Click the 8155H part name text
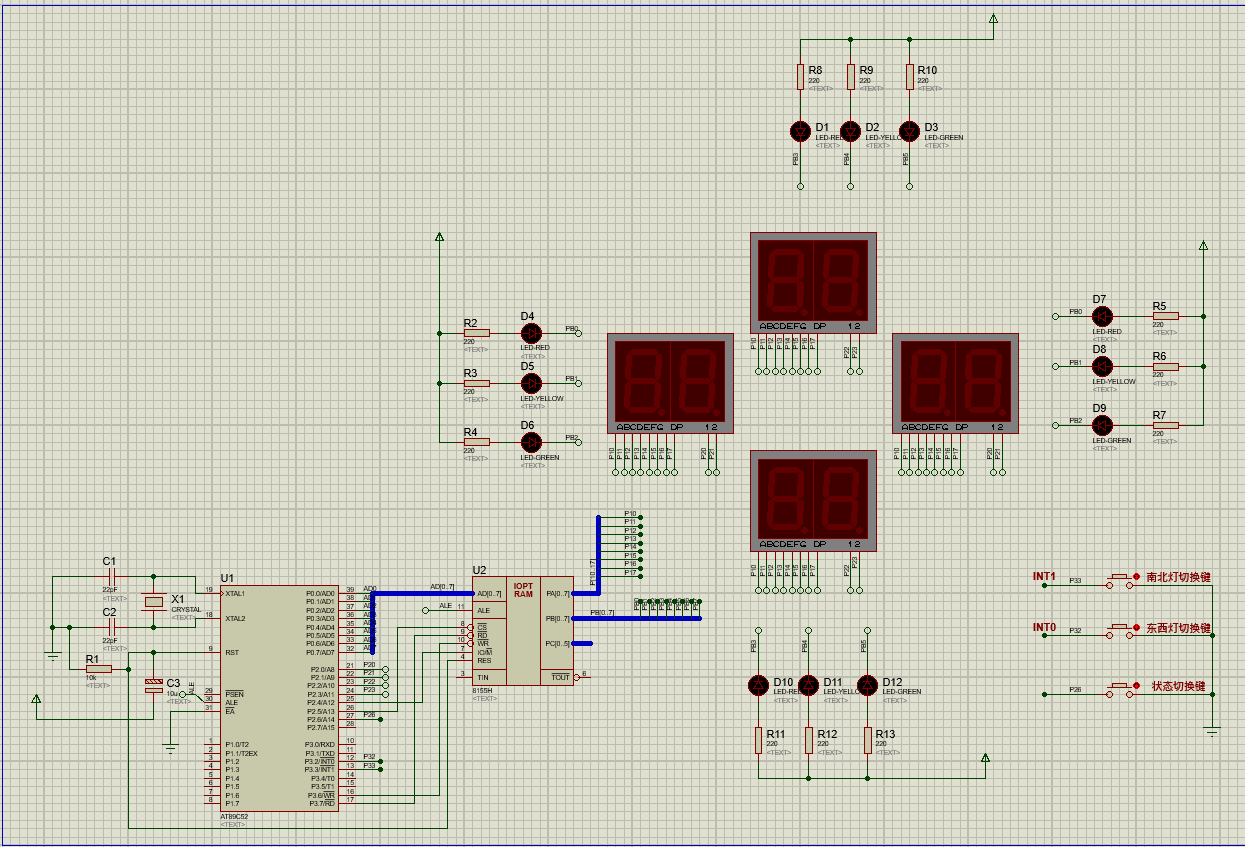 (x=483, y=690)
